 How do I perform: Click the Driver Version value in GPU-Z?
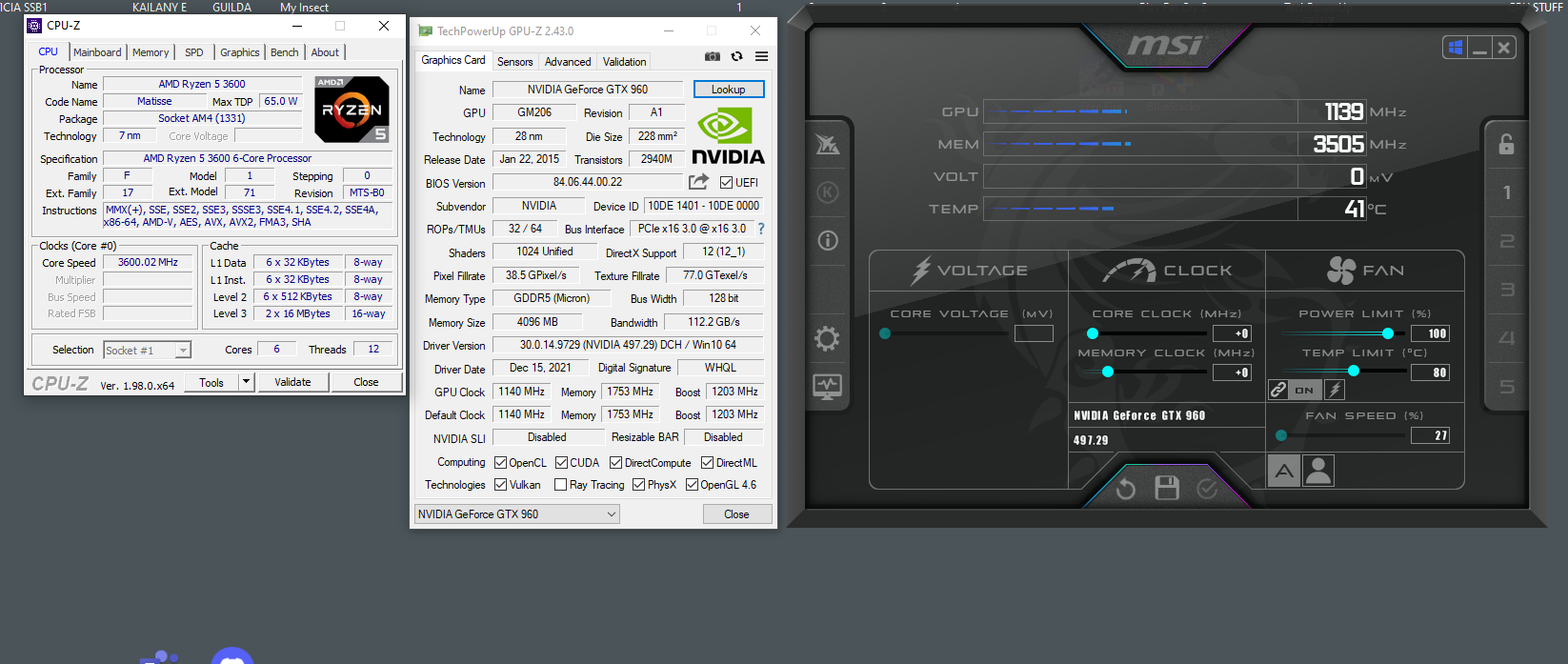[628, 345]
